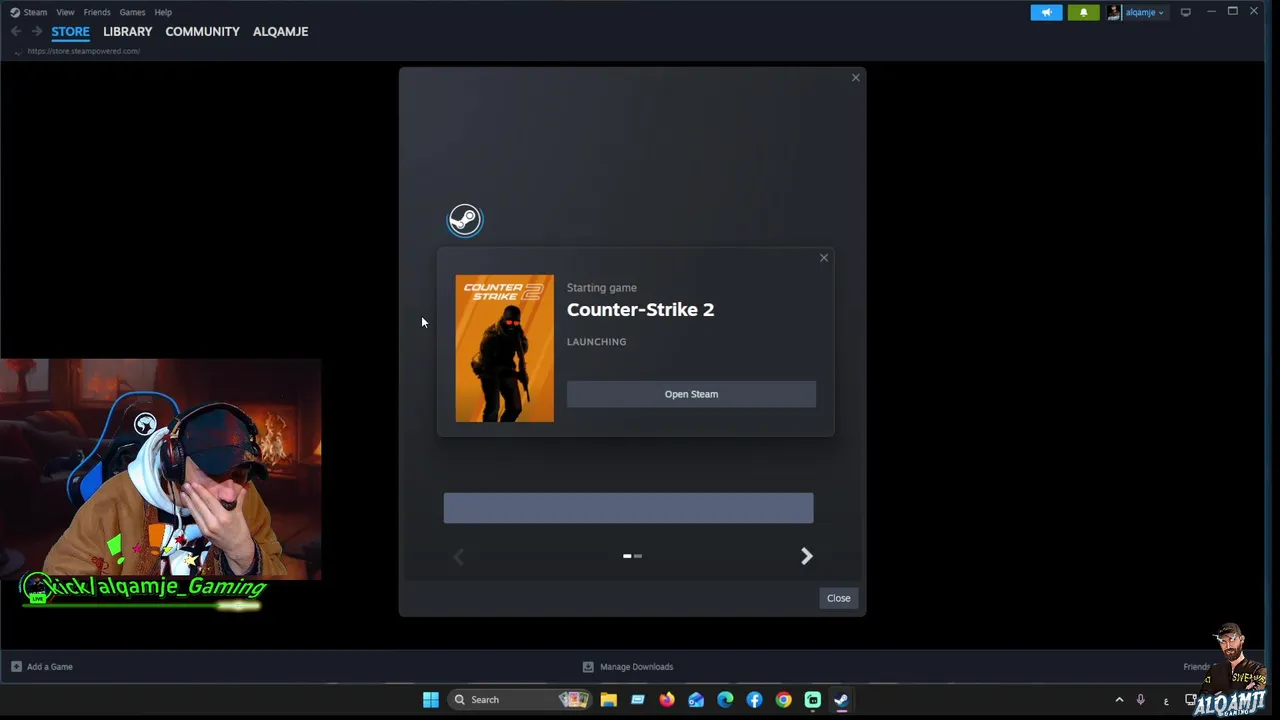The height and width of the screenshot is (720, 1280).
Task: Switch to the LIBRARY tab
Action: [x=127, y=32]
